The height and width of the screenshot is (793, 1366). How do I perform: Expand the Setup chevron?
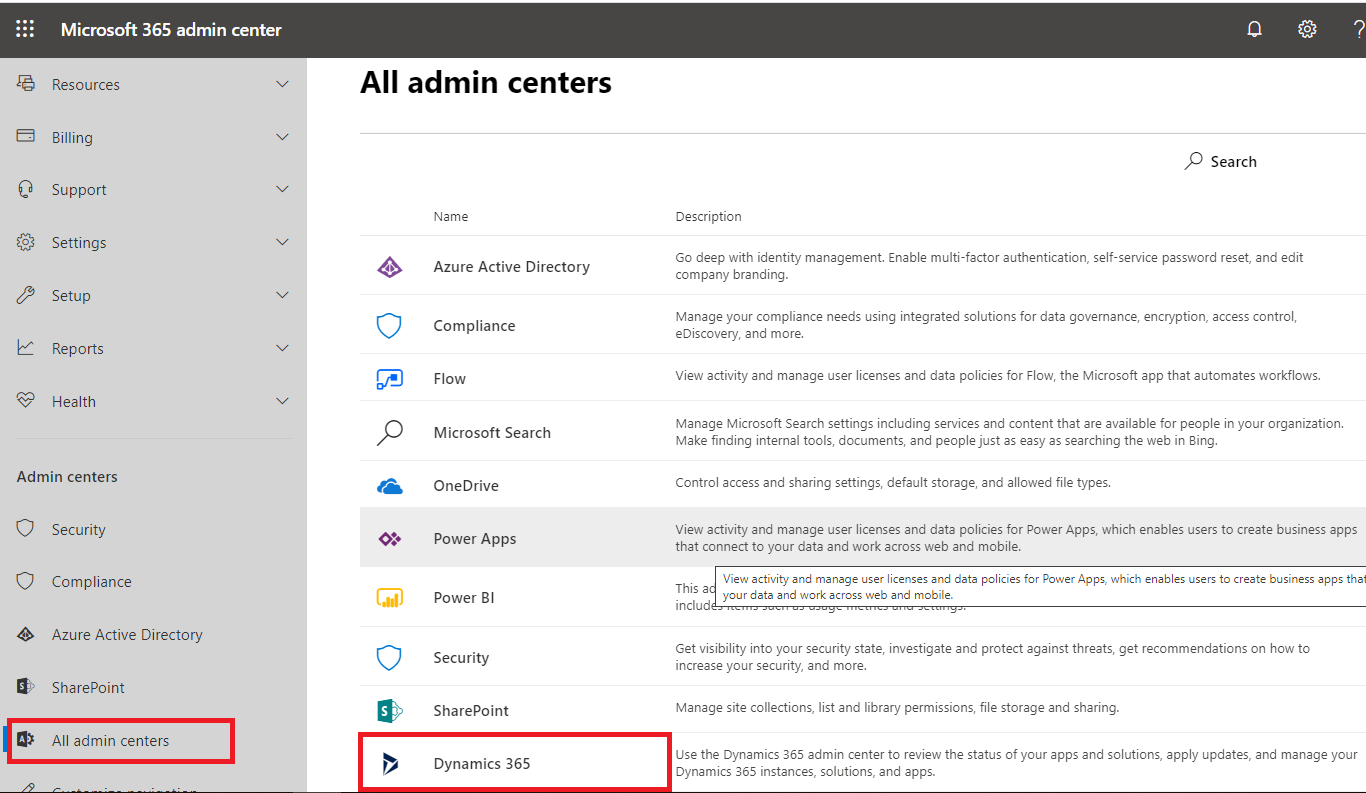pos(282,295)
